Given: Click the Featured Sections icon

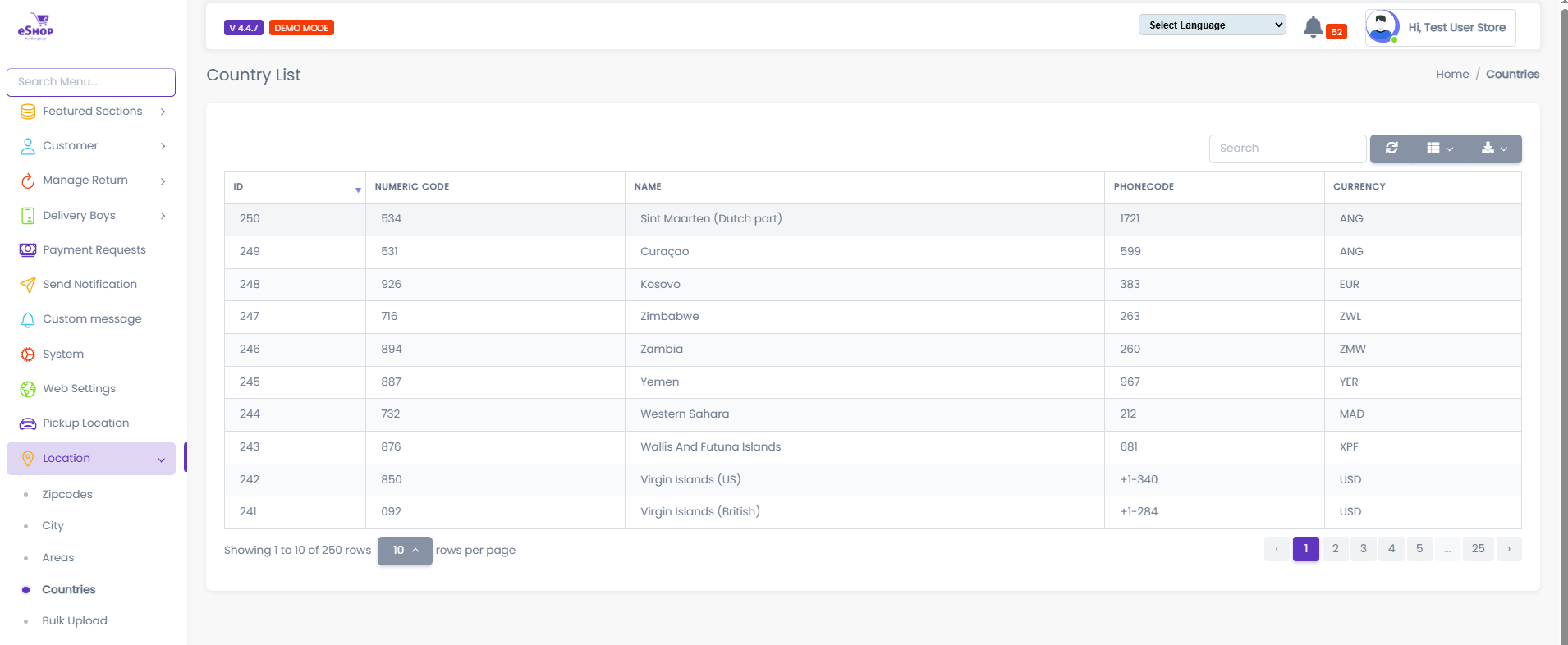Looking at the screenshot, I should coord(28,112).
